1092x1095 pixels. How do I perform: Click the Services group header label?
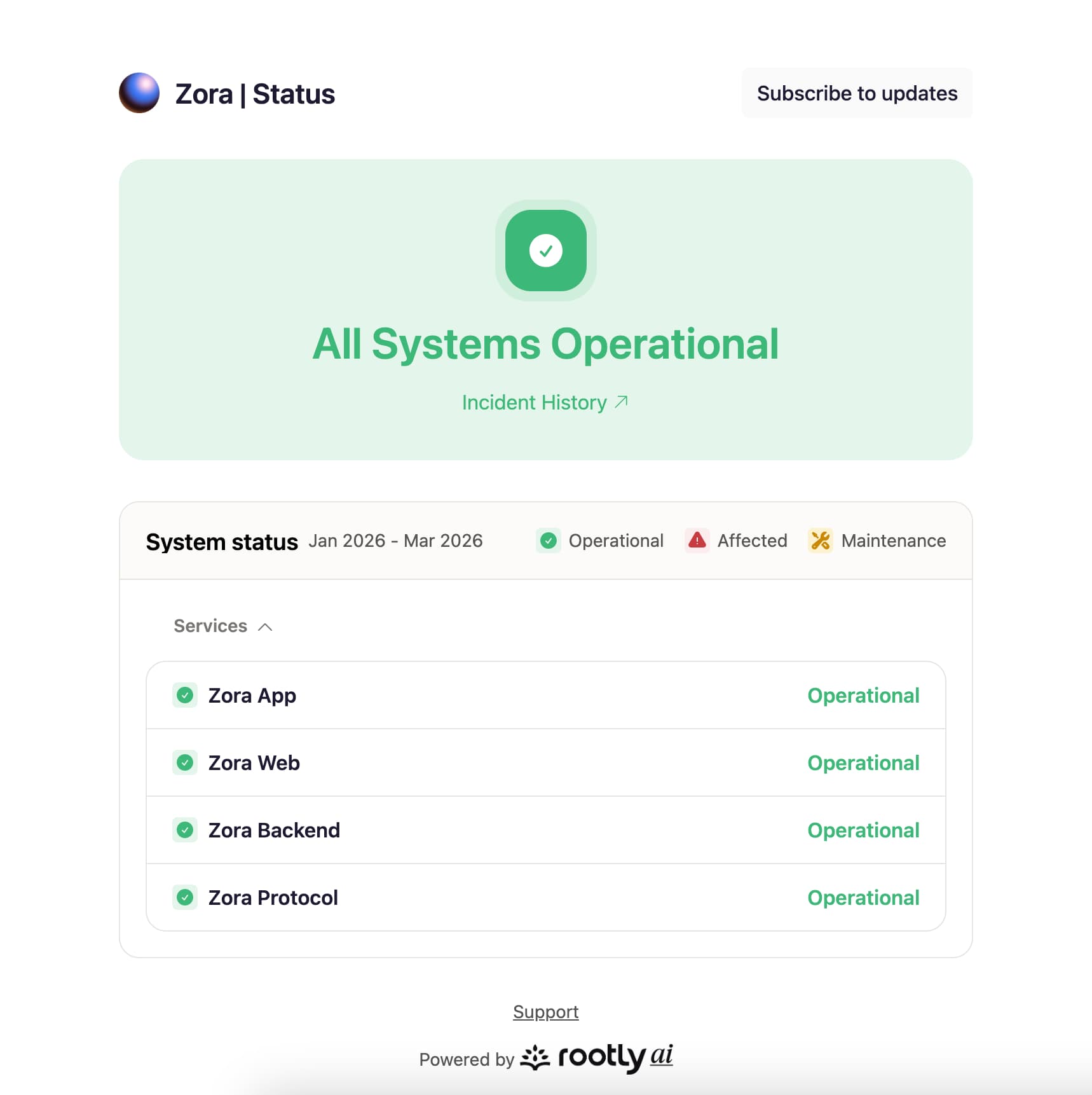click(x=210, y=626)
